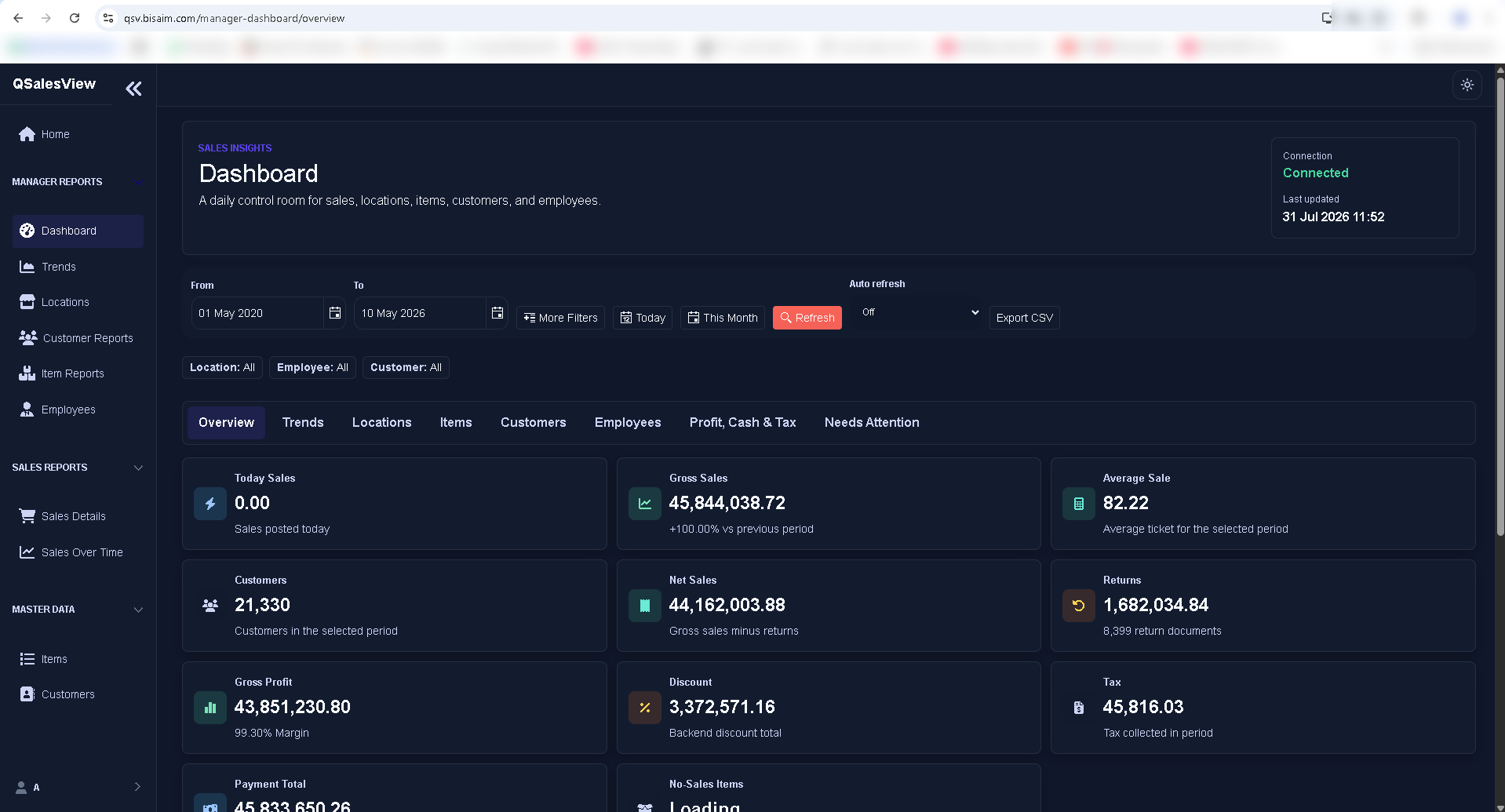Click the Item Reports boxes icon
This screenshot has width=1505, height=812.
27,373
